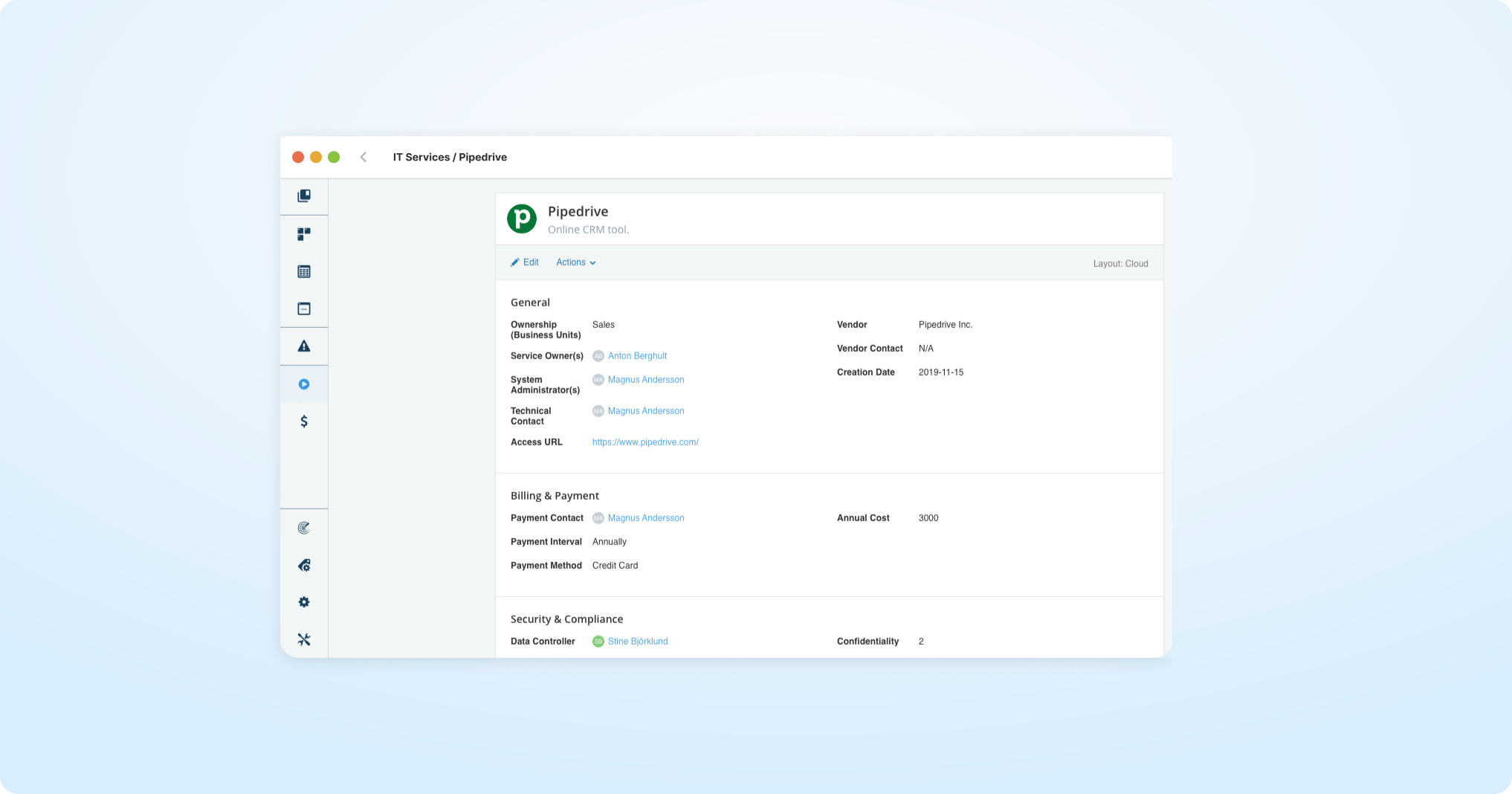Open the pipedrive.com access URL
This screenshot has width=1512, height=794.
click(x=645, y=442)
